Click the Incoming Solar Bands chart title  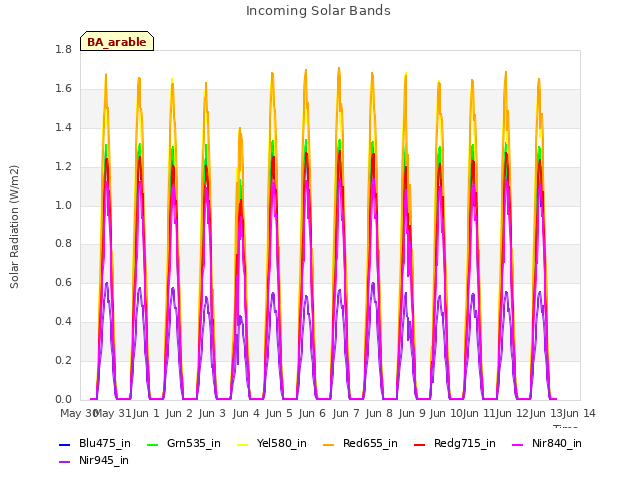click(x=318, y=11)
